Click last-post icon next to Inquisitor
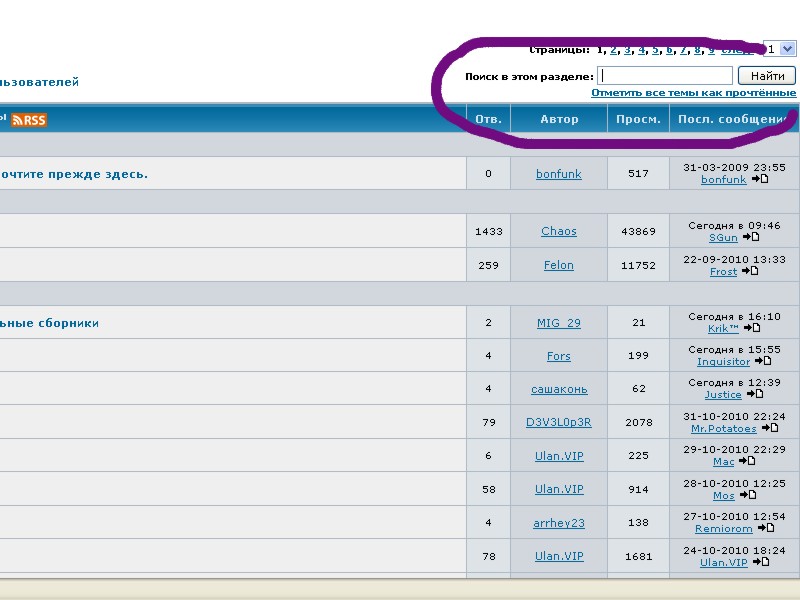 pyautogui.click(x=763, y=362)
